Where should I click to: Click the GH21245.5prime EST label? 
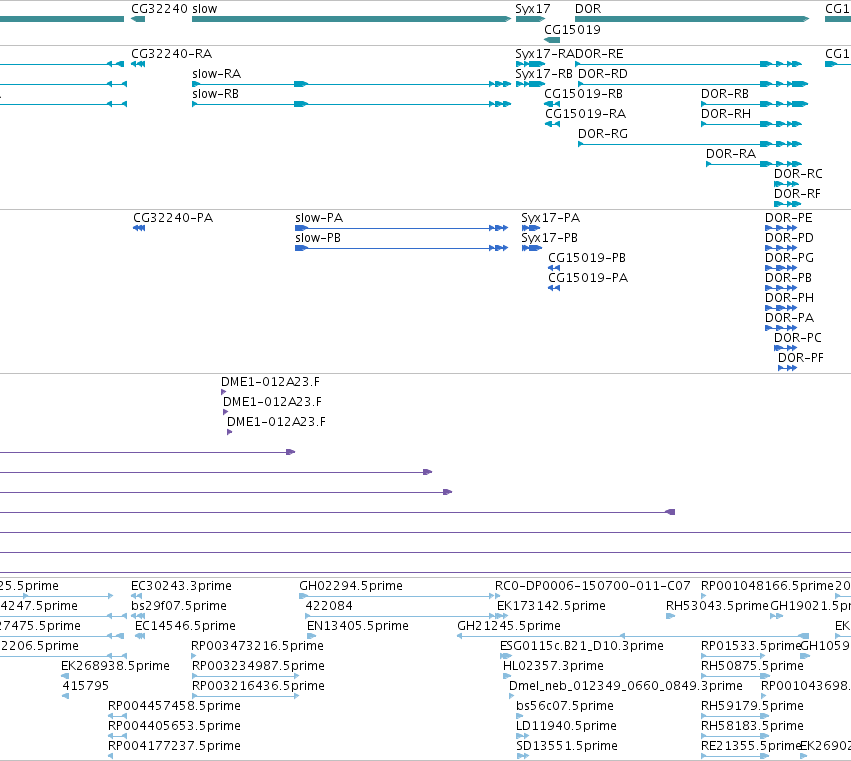[509, 626]
